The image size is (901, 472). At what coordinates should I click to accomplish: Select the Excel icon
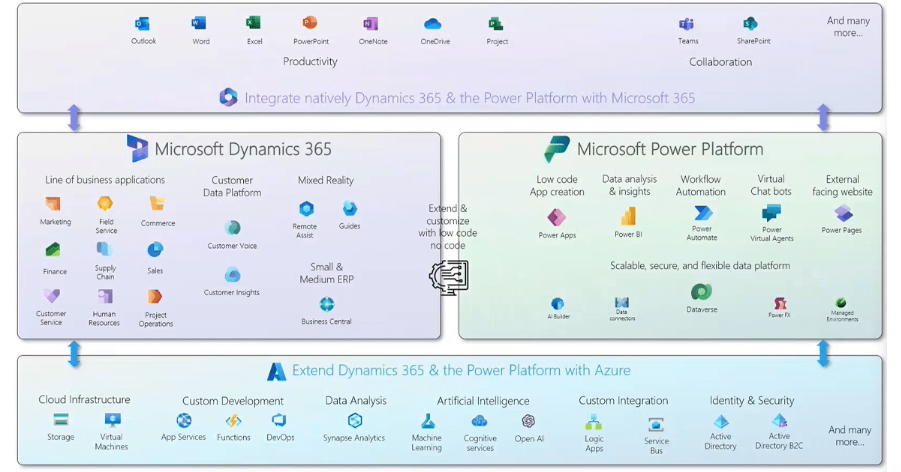254,24
